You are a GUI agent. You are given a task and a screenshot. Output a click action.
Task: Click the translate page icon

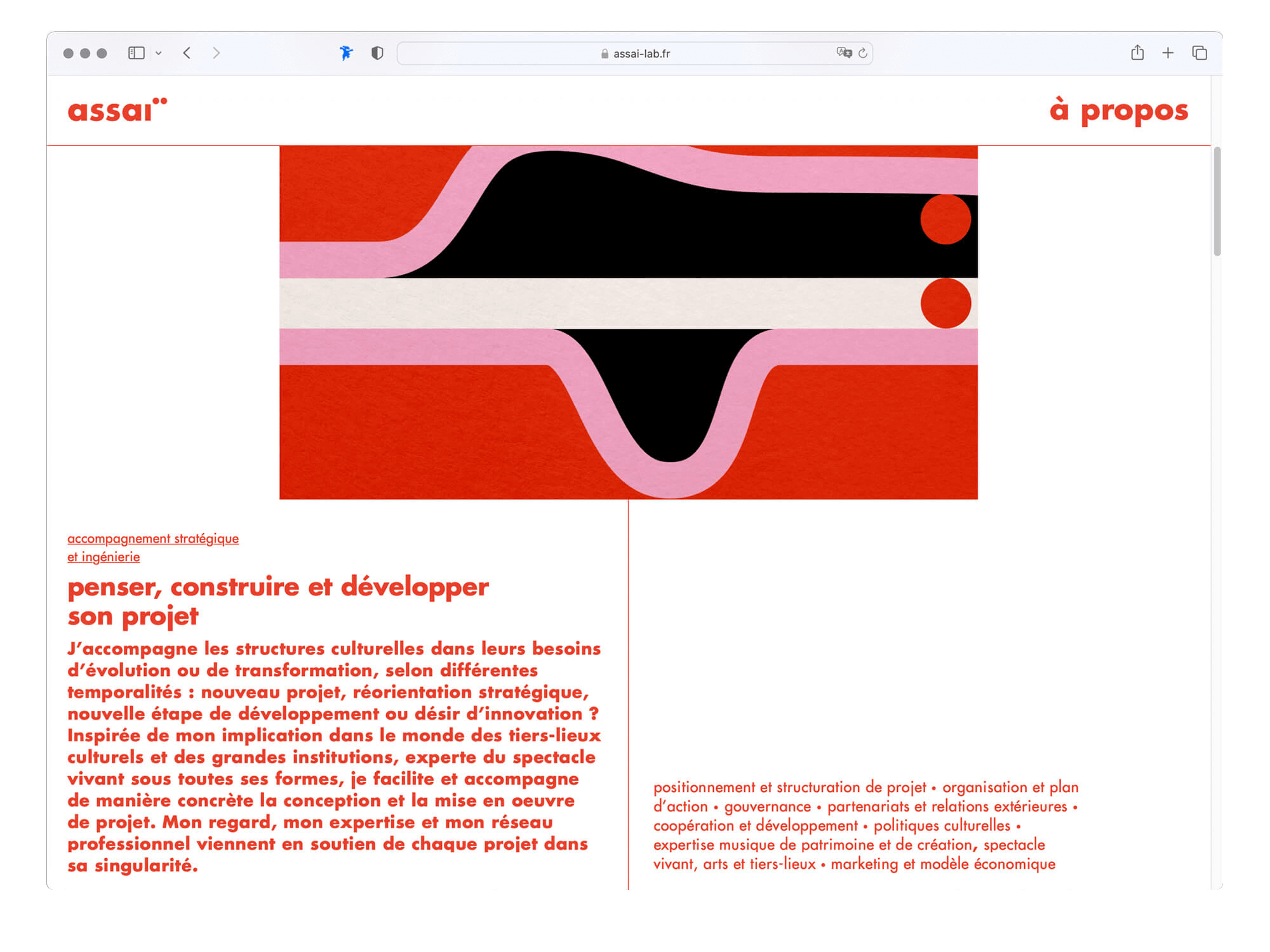tap(844, 53)
